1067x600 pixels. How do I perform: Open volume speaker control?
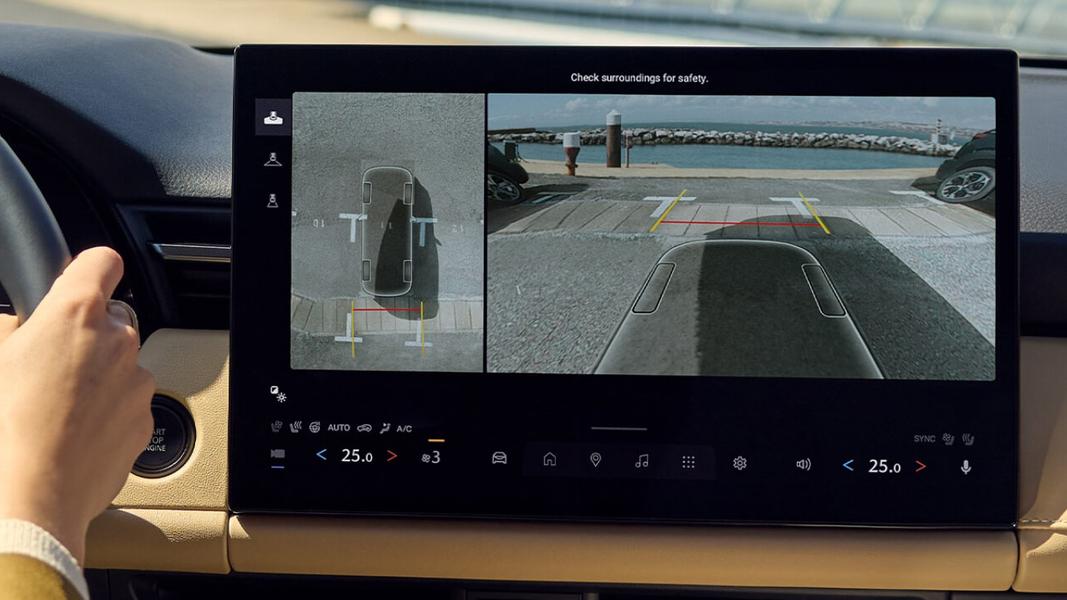tap(803, 465)
